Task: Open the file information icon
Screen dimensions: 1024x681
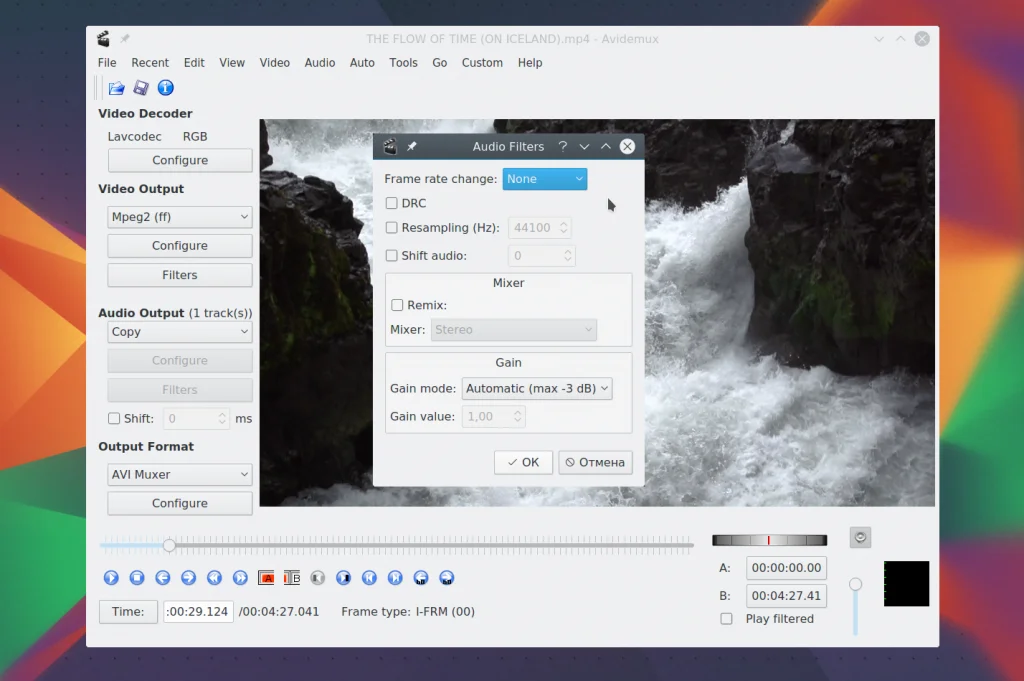Action: pos(166,88)
